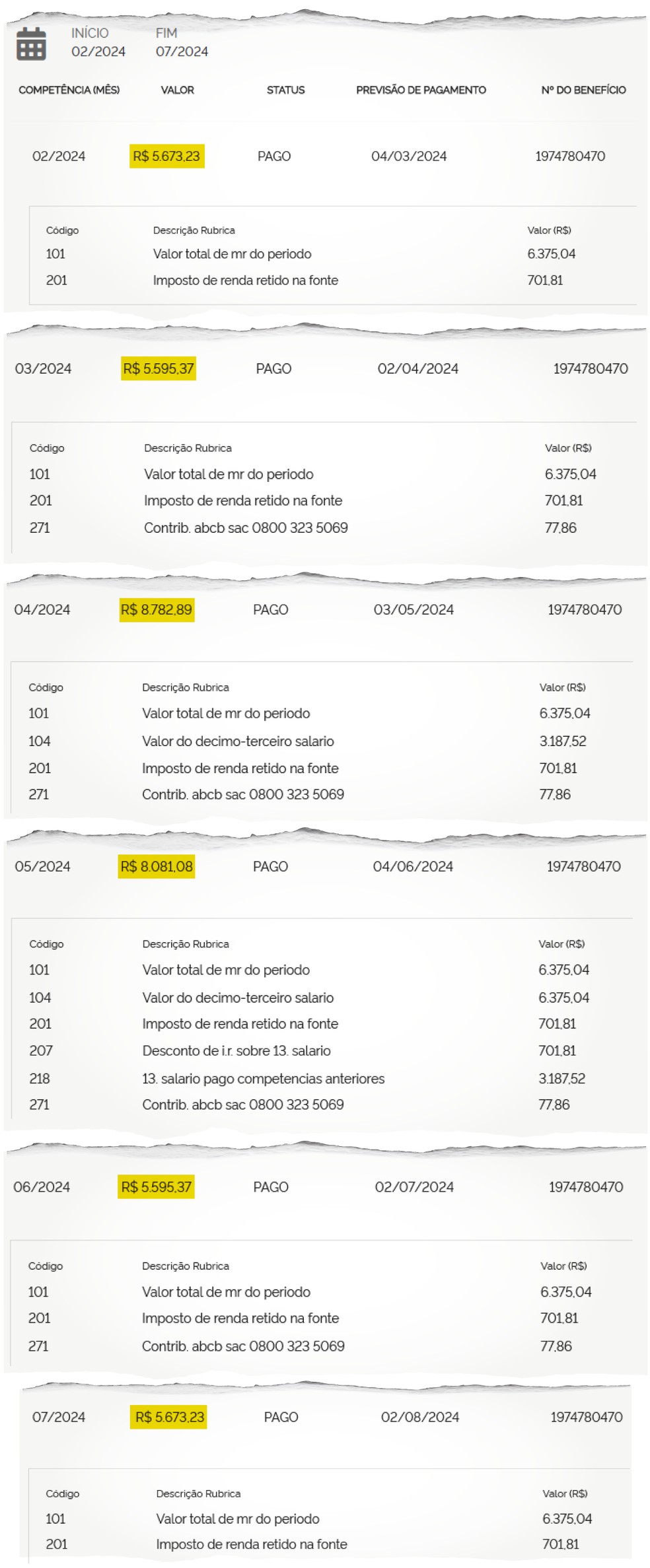Click 'Desconto de i.r. sobre 13. salario' row
650x1568 pixels.
point(236,1051)
